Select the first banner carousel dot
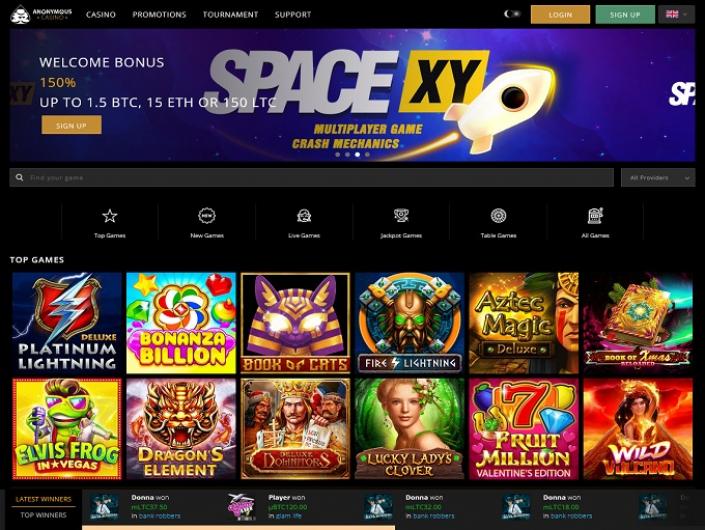 click(x=338, y=155)
